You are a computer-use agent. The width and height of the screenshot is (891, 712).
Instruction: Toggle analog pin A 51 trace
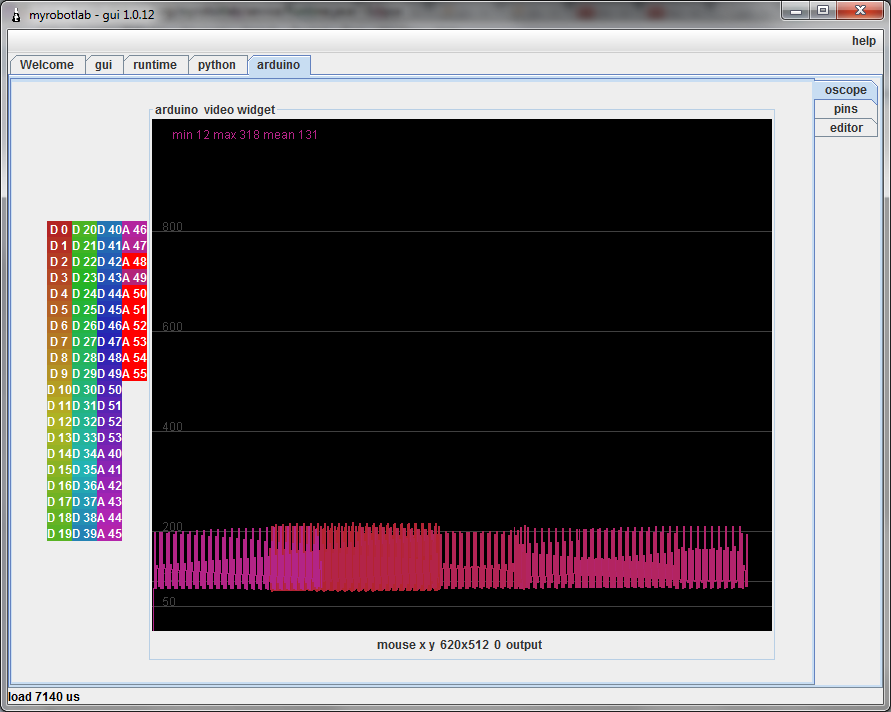pyautogui.click(x=135, y=310)
